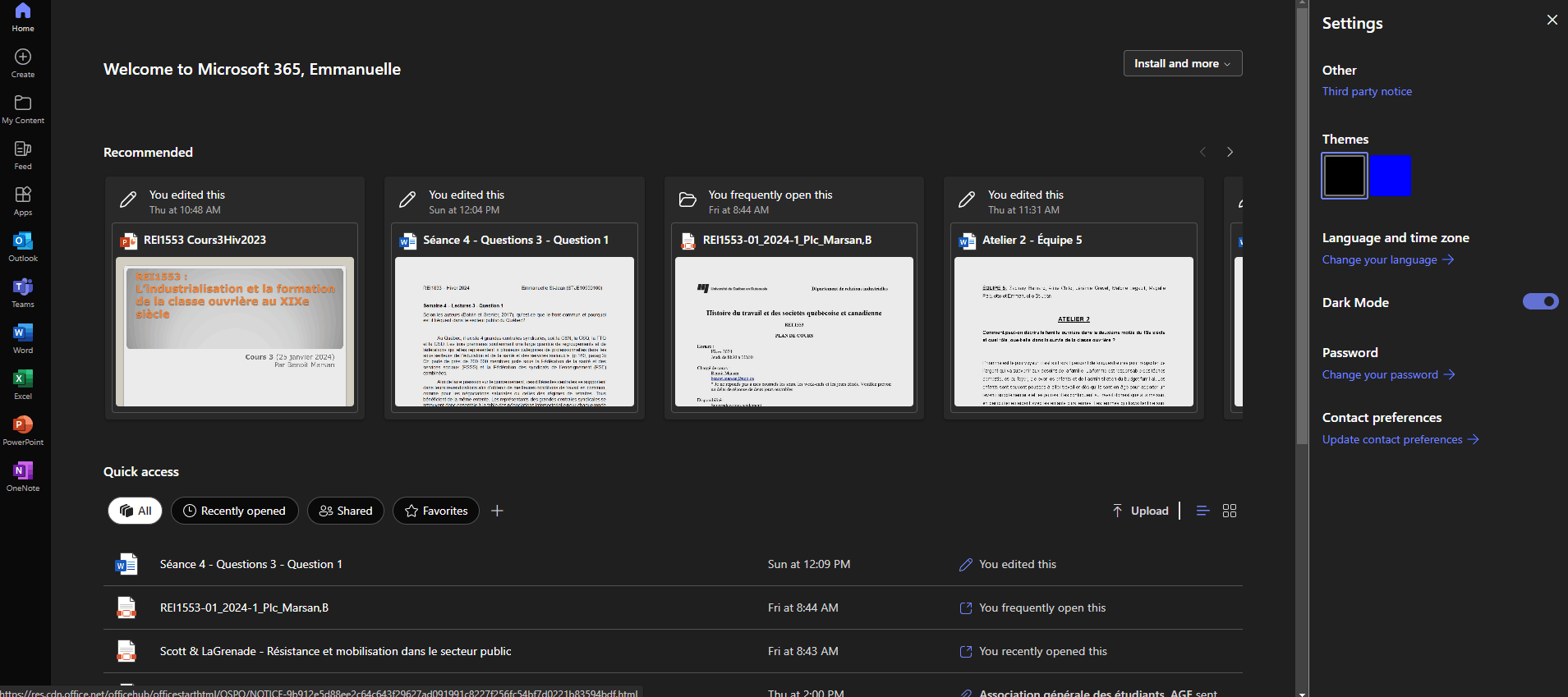The height and width of the screenshot is (697, 1568).
Task: Select the All filter tab
Action: click(136, 511)
